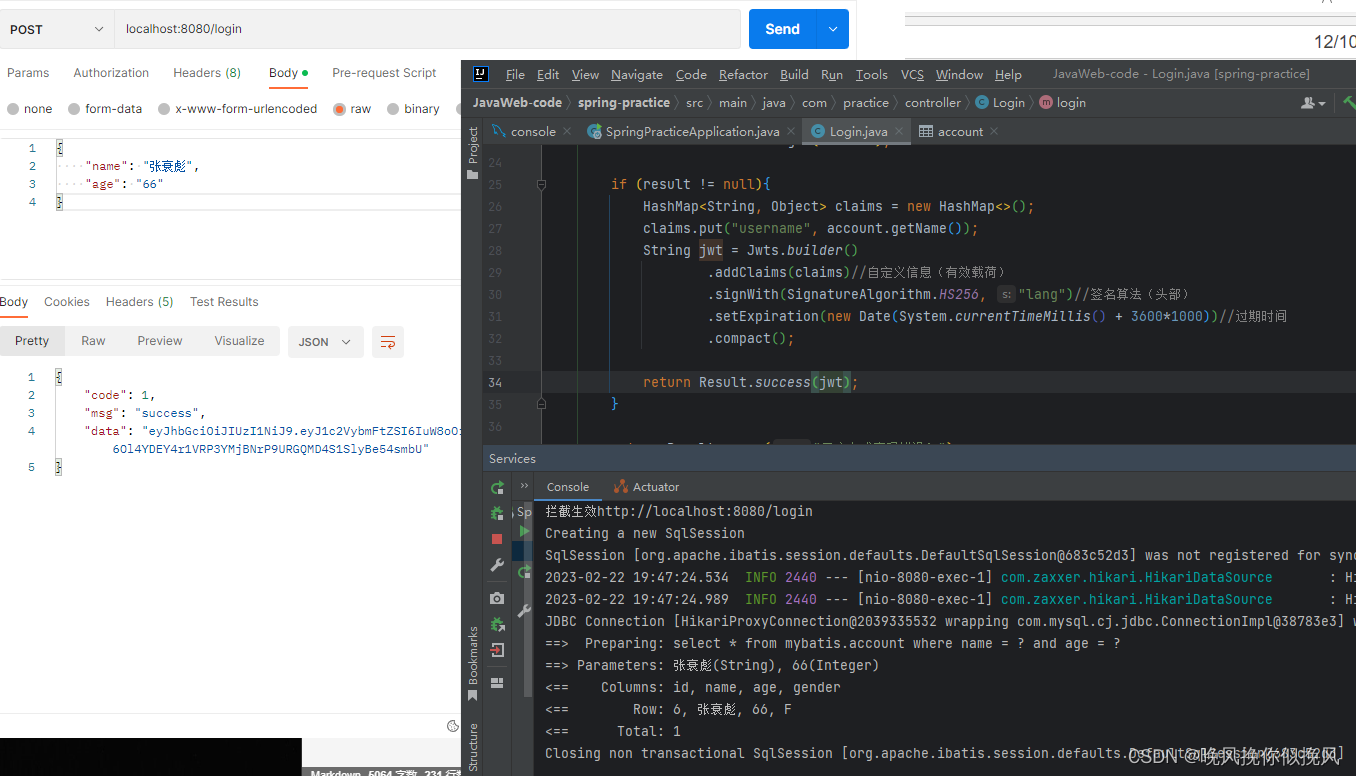This screenshot has width=1356, height=776.
Task: Click the cookie icon at Postman bottom
Action: click(452, 726)
